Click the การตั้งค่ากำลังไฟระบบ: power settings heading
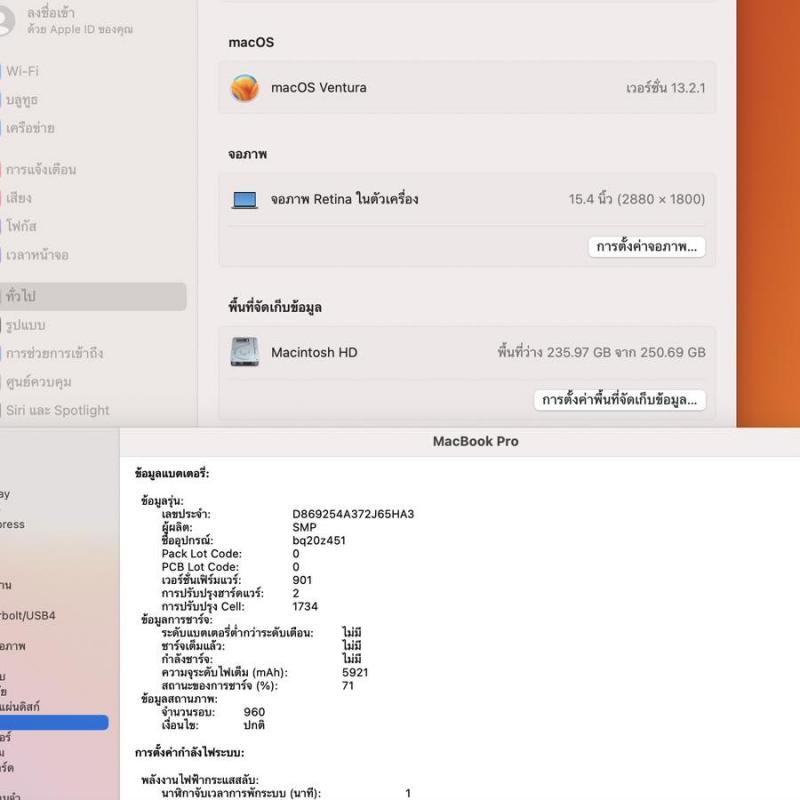Screen dimensions: 800x800 tap(190, 753)
